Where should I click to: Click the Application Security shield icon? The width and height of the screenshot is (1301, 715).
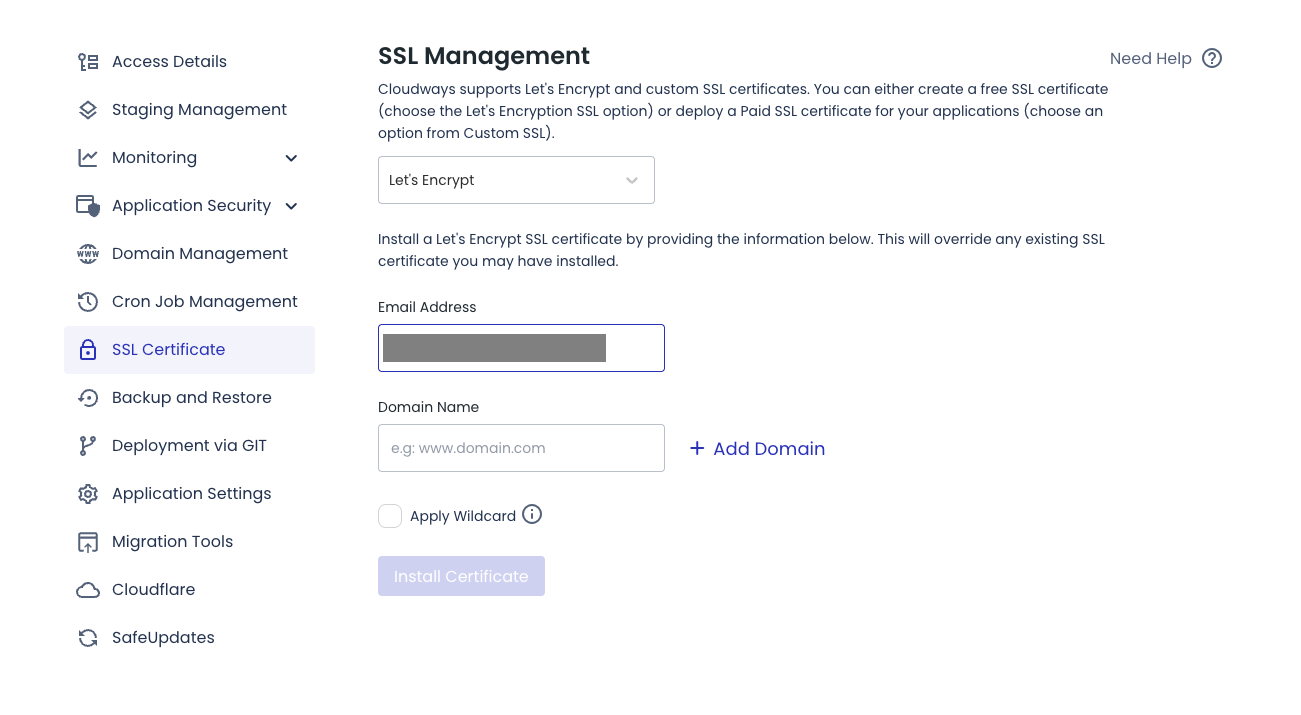pyautogui.click(x=88, y=206)
